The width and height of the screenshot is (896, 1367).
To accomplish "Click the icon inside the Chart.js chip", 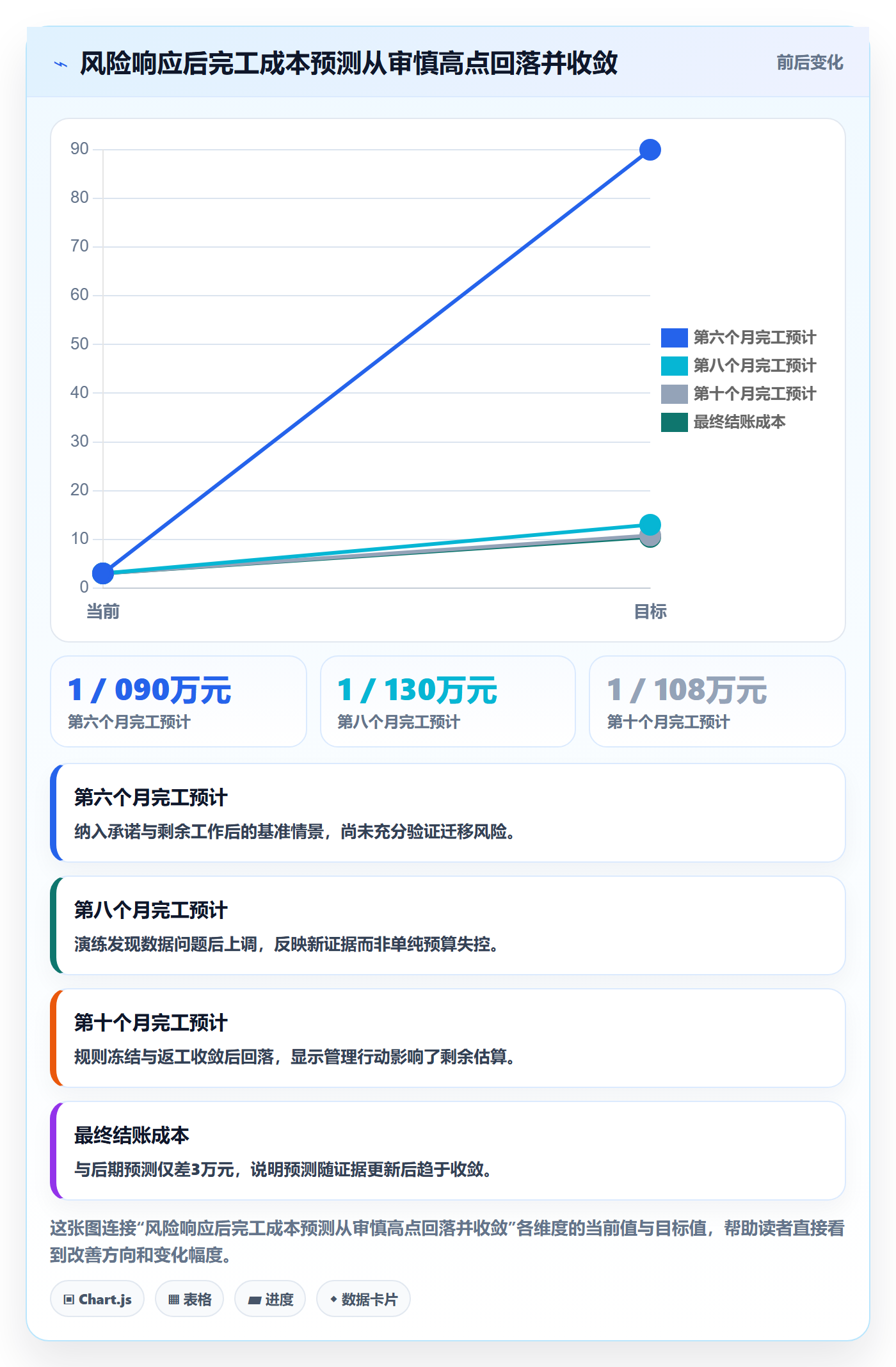I will [69, 1300].
